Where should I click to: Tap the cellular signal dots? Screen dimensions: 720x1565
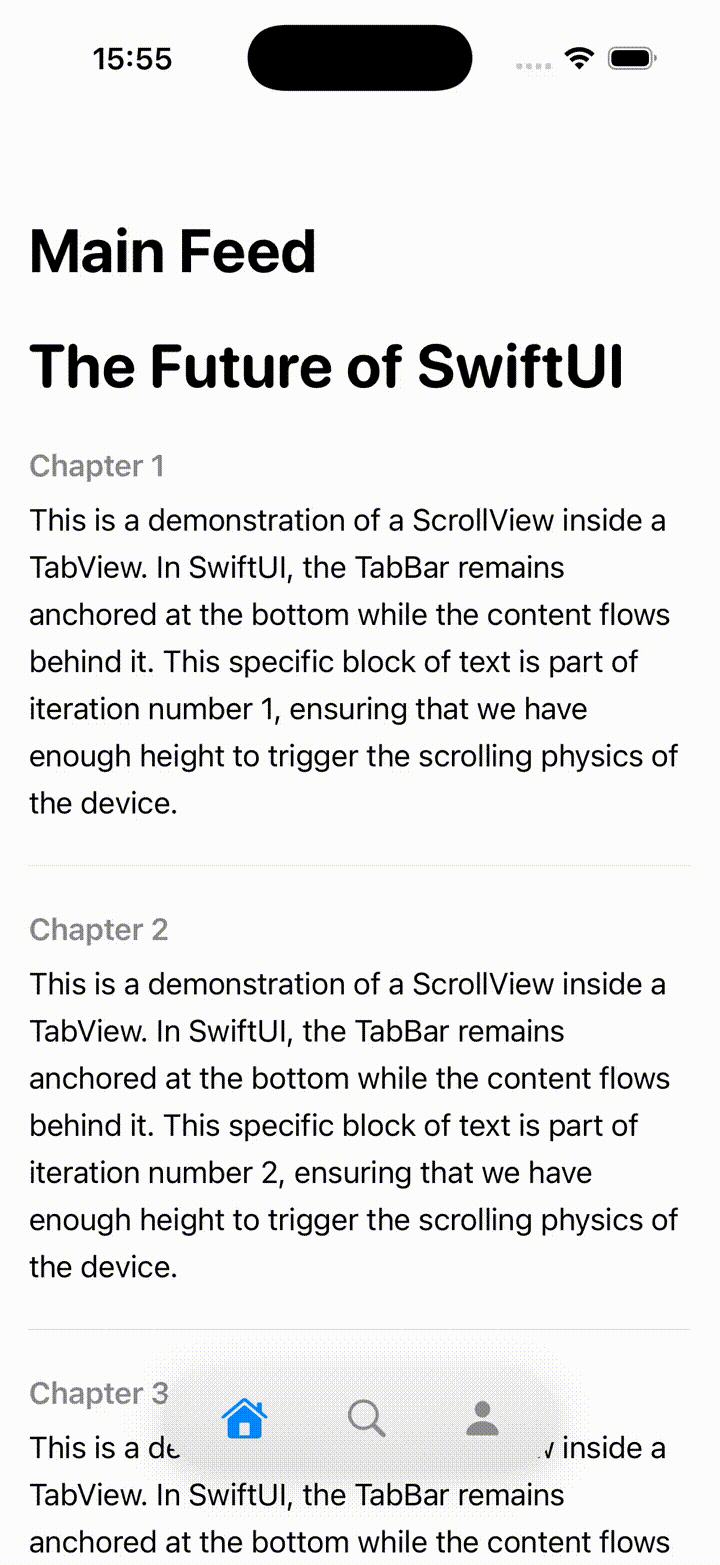[x=533, y=65]
